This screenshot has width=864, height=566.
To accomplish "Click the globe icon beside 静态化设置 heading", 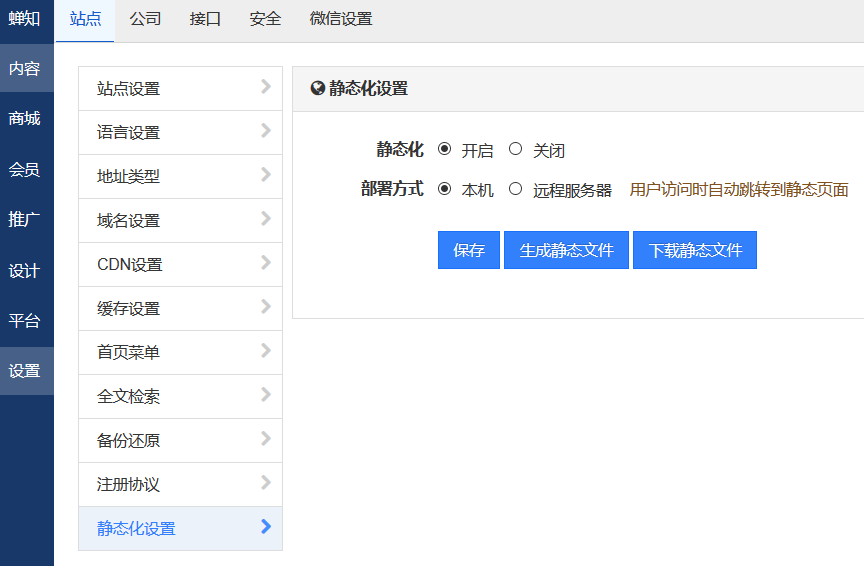I will (318, 88).
